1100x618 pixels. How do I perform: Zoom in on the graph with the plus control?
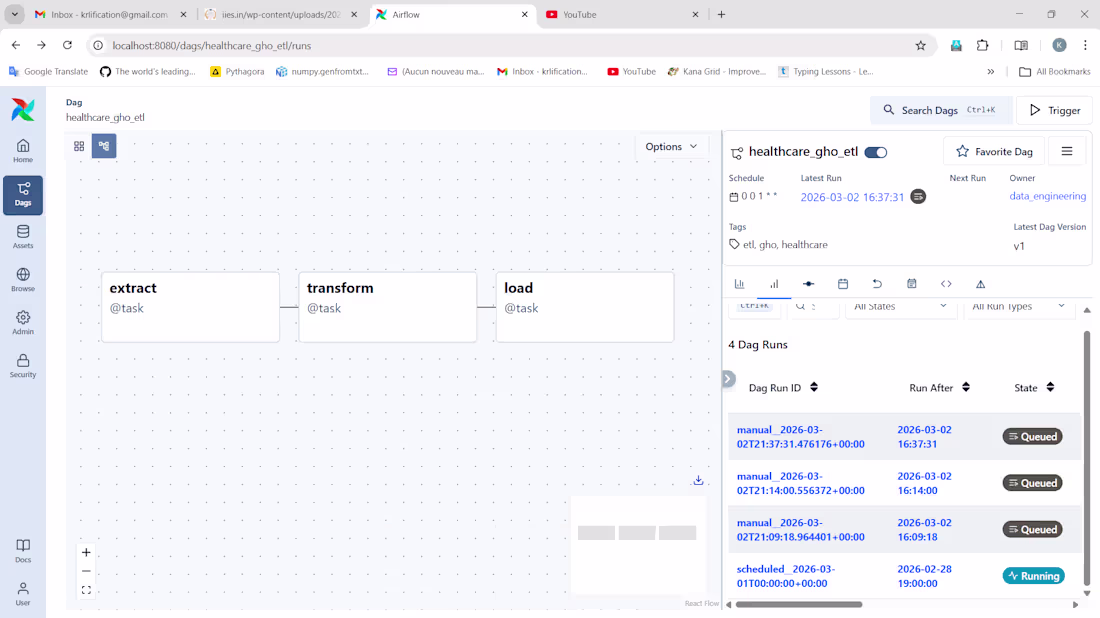[86, 552]
